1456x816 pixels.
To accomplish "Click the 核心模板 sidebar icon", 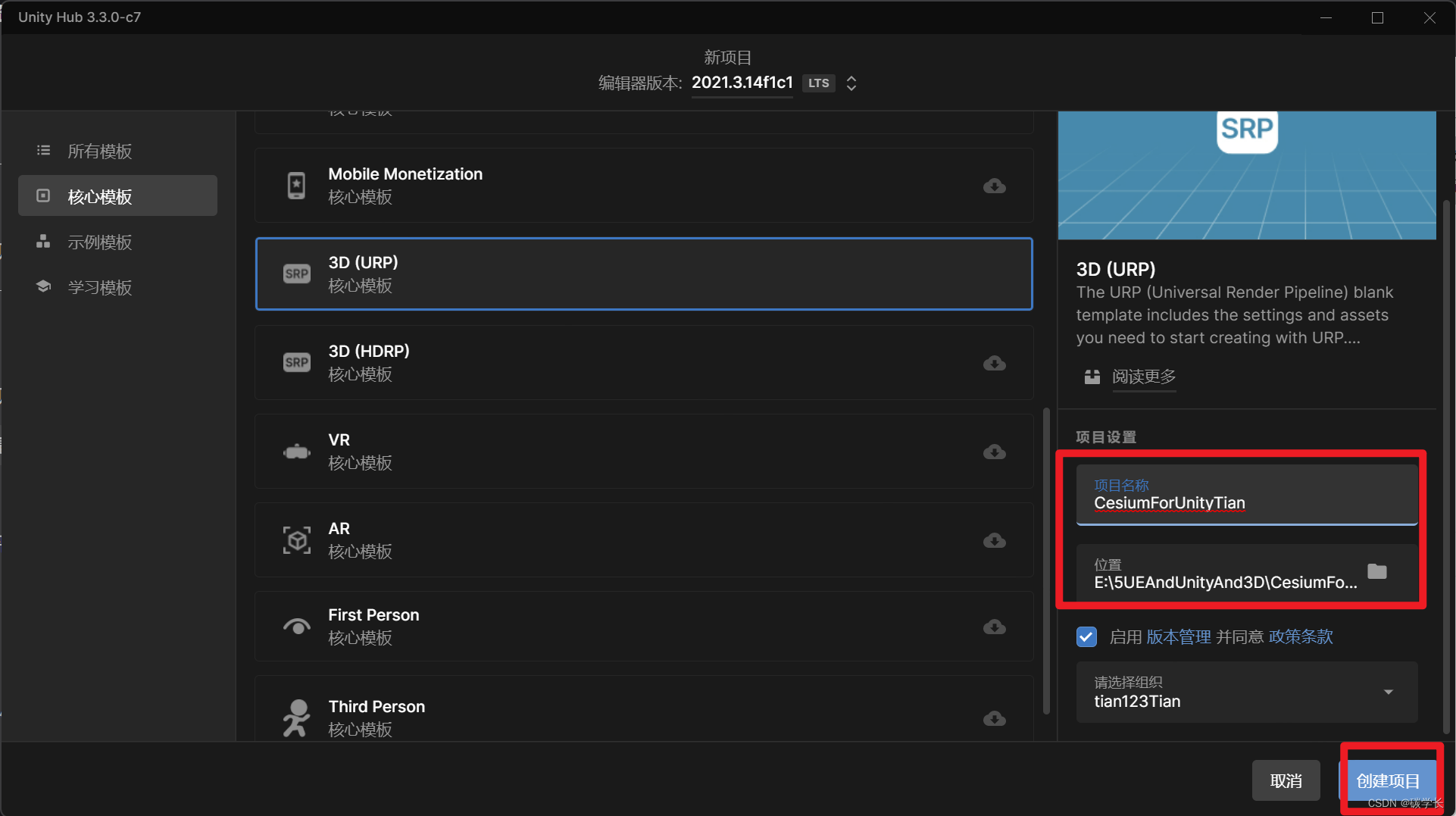I will coord(43,196).
